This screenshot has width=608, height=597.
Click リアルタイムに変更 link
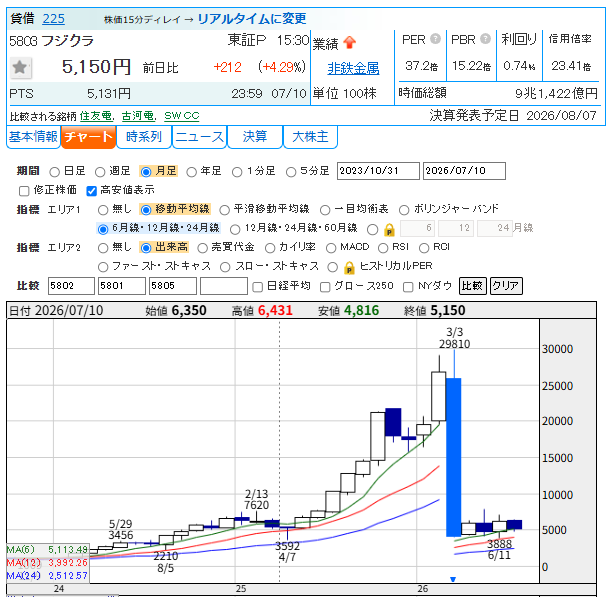pyautogui.click(x=252, y=19)
